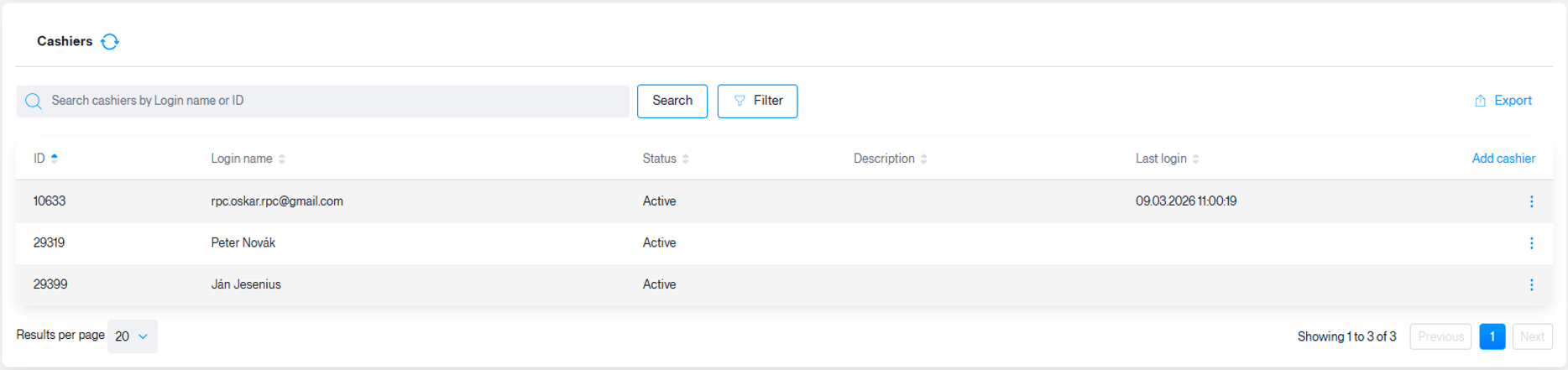Select the rpc.oskar.rpc@gmail.com cashier row

784,201
